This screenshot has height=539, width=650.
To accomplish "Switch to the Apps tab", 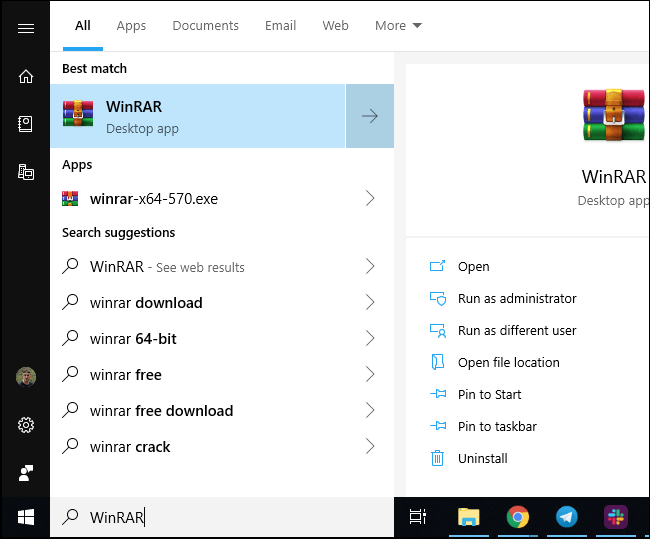I will 131,25.
